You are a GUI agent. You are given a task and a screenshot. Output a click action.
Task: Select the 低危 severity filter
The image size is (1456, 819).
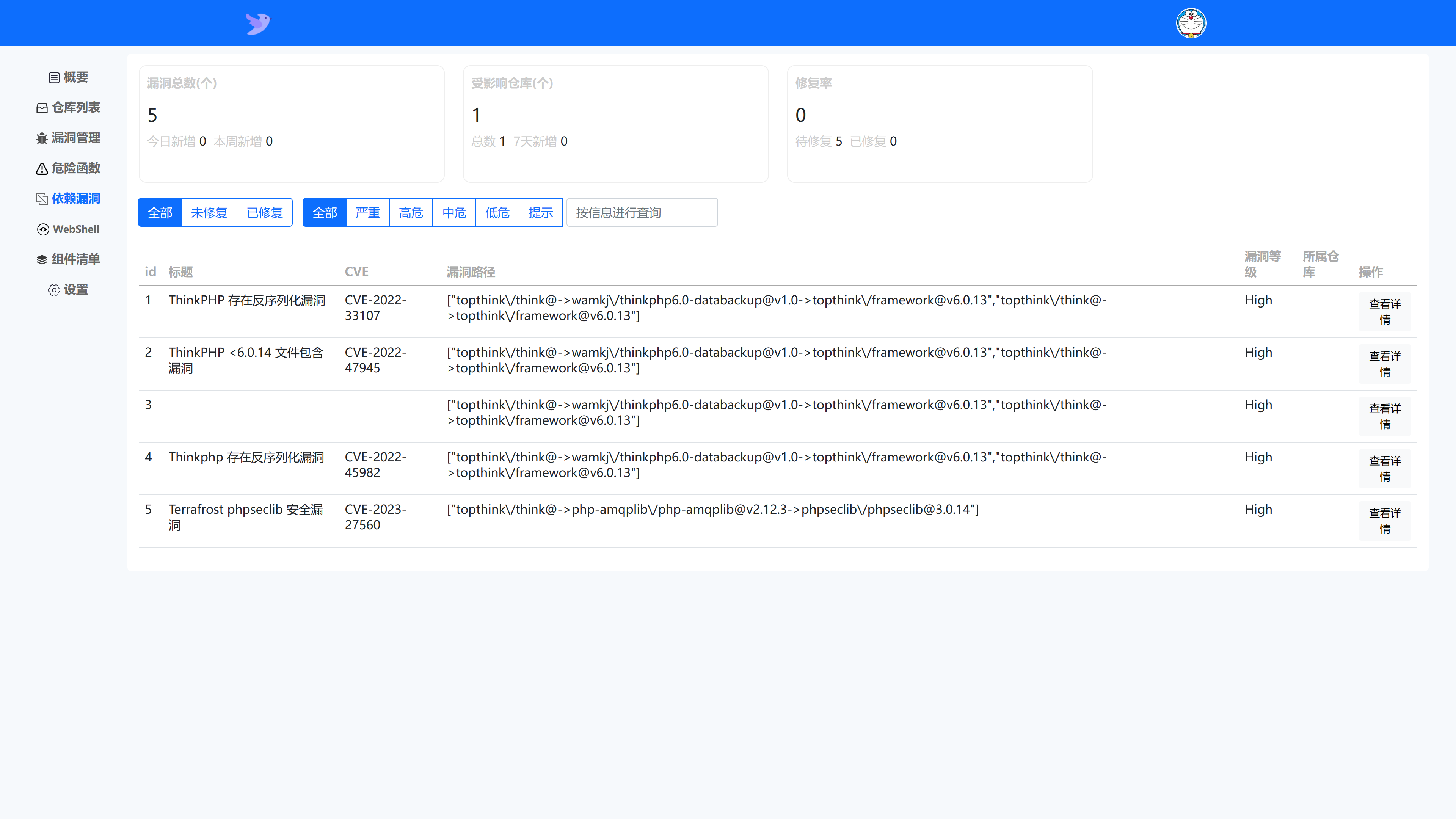[497, 212]
